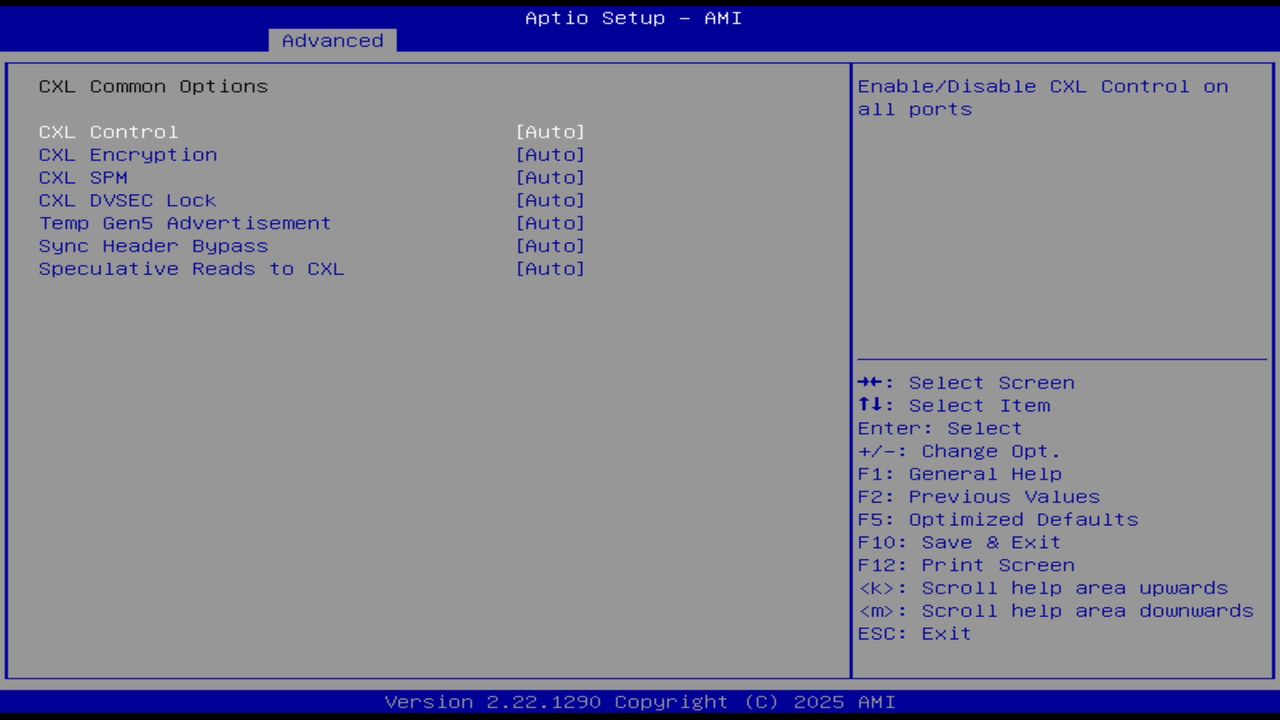Open the CXL Control [Auto] dropdown
The height and width of the screenshot is (720, 1280).
point(550,131)
